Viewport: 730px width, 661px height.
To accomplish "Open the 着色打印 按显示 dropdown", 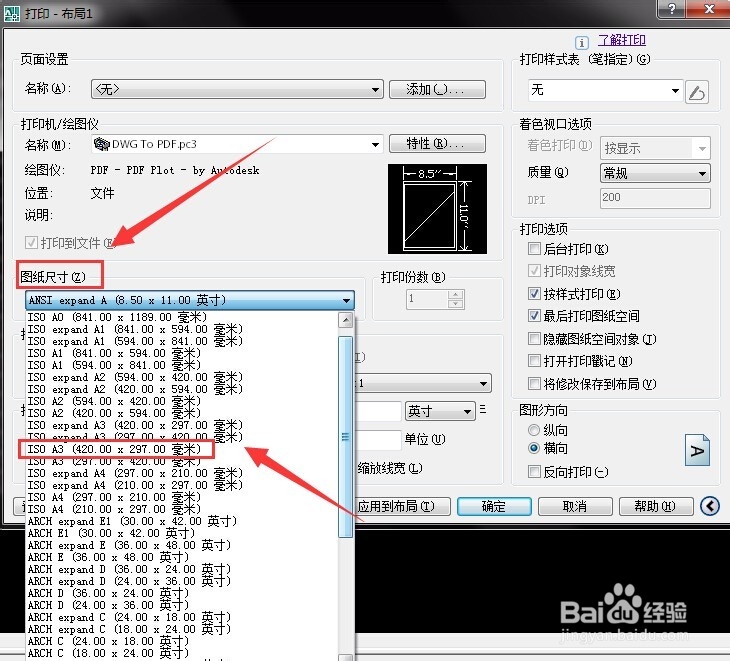I will (x=655, y=148).
